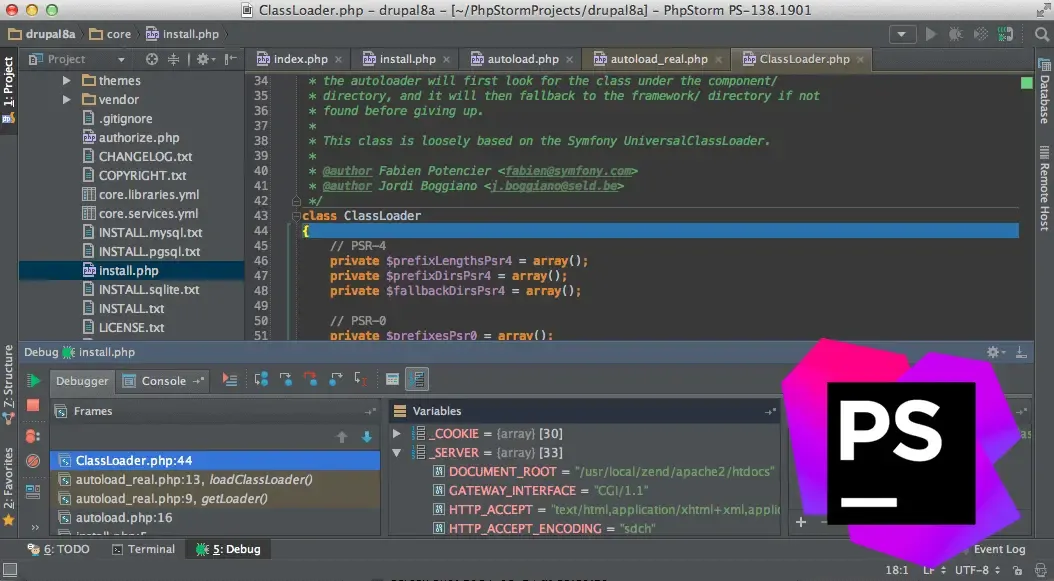Change UTF-8 file encoding in status bar
Screen dimensions: 1054x581
click(977, 570)
